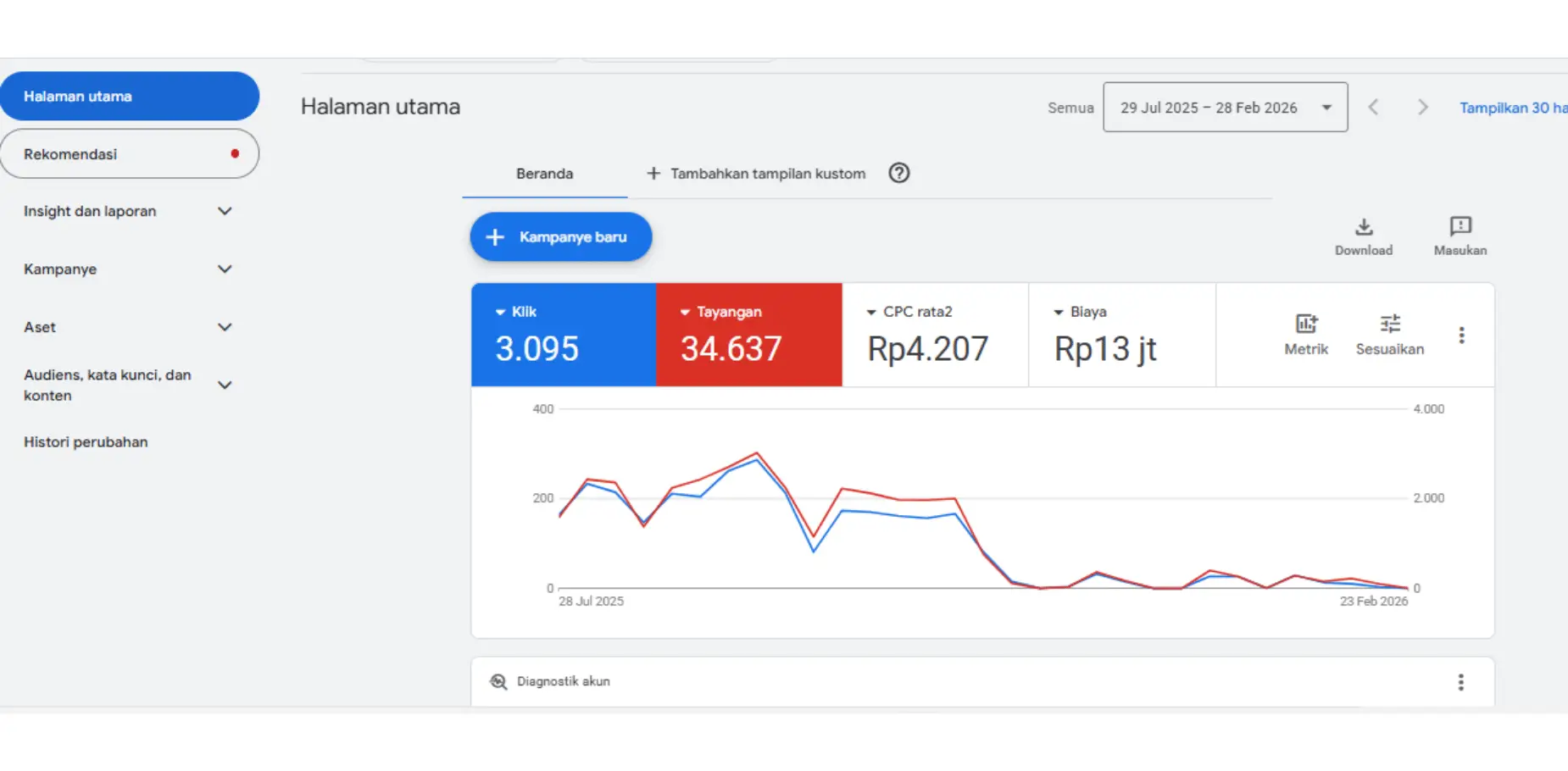The height and width of the screenshot is (771, 1568).
Task: Open the Metrik chart icon
Action: pyautogui.click(x=1305, y=324)
